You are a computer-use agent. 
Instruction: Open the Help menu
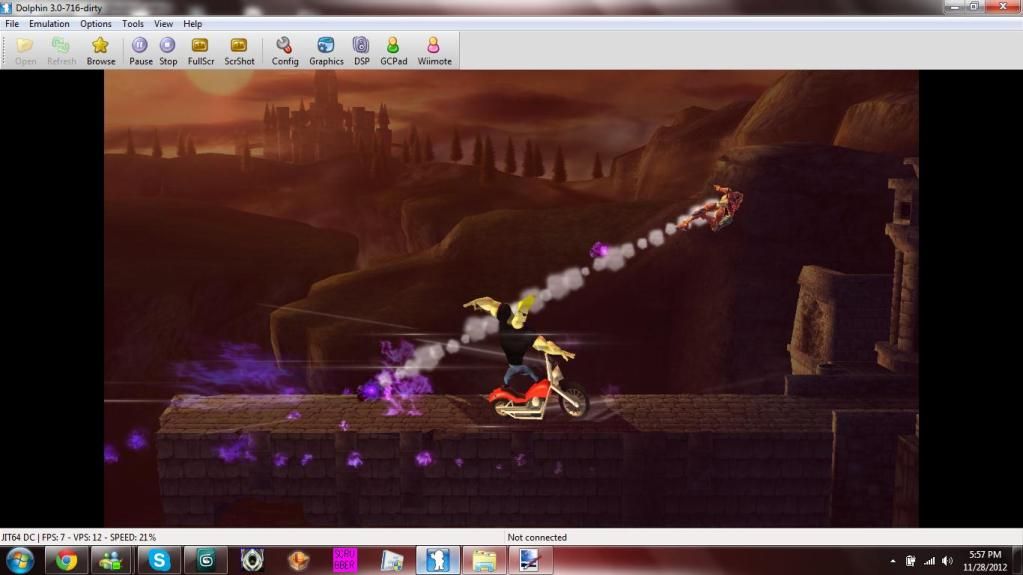tap(192, 23)
